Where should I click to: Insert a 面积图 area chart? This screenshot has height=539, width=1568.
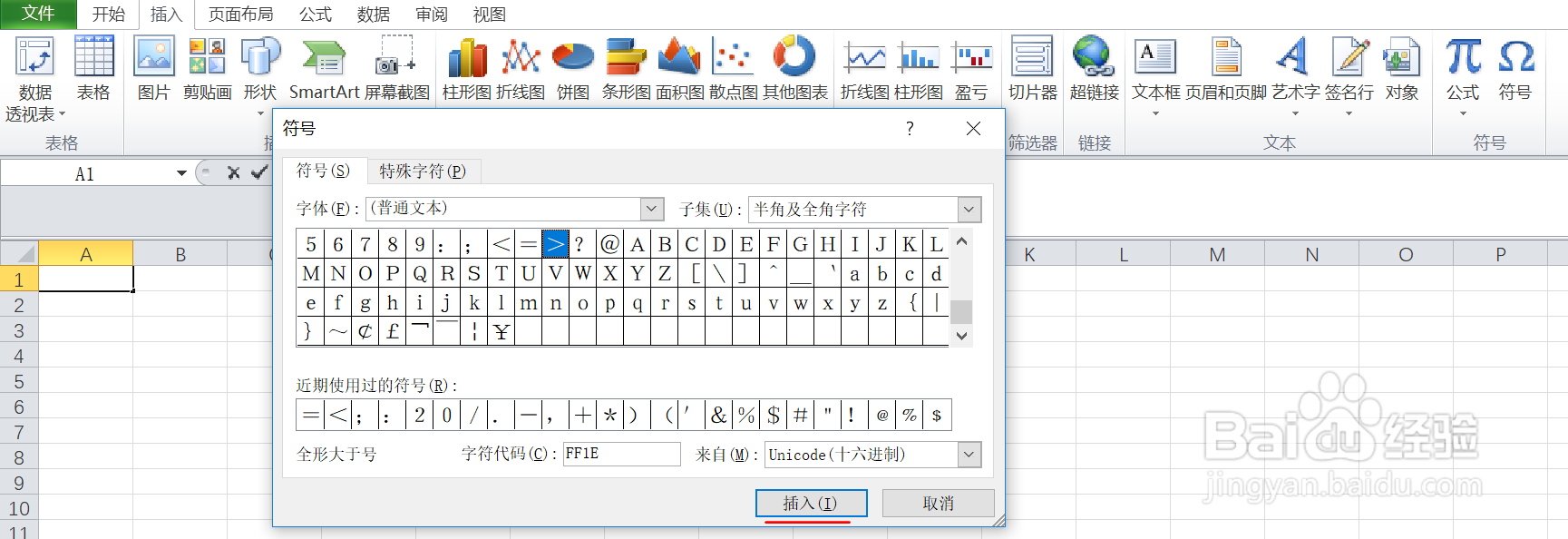pos(680,69)
